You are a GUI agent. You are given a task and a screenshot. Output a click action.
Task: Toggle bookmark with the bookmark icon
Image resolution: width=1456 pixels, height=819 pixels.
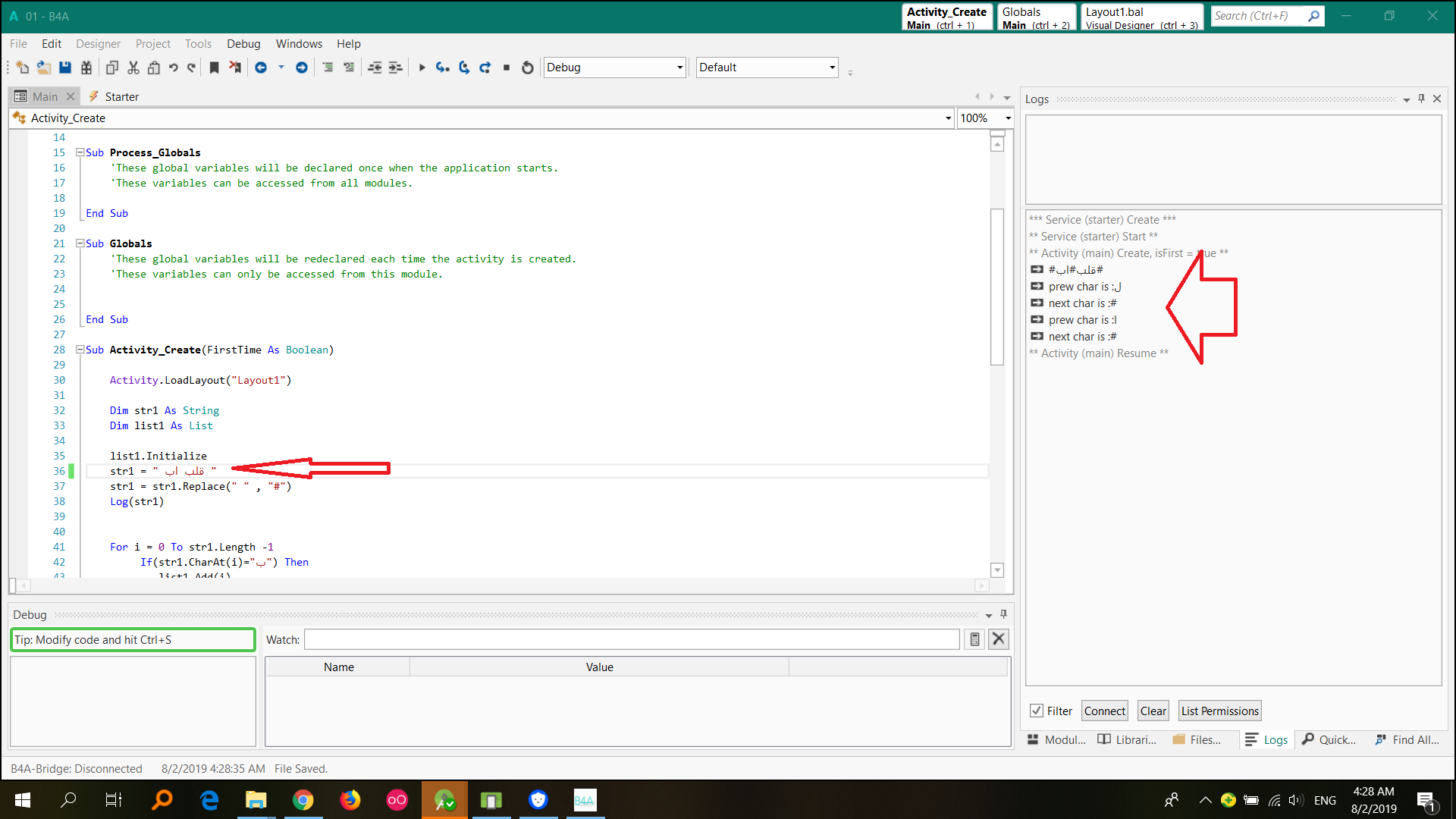coord(214,67)
